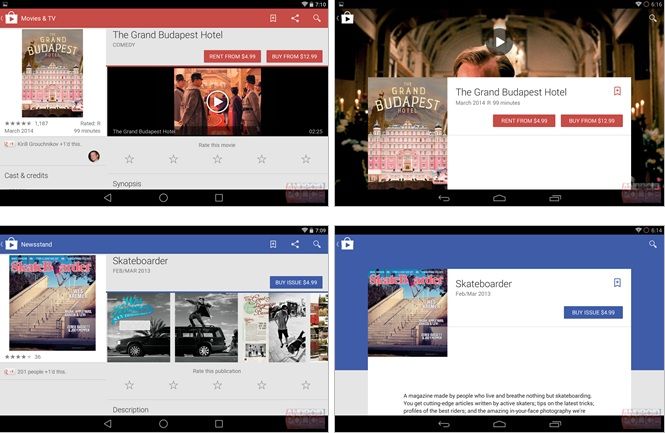Play the trailer in Movies & TV panel
This screenshot has width=665, height=433.
[x=217, y=101]
